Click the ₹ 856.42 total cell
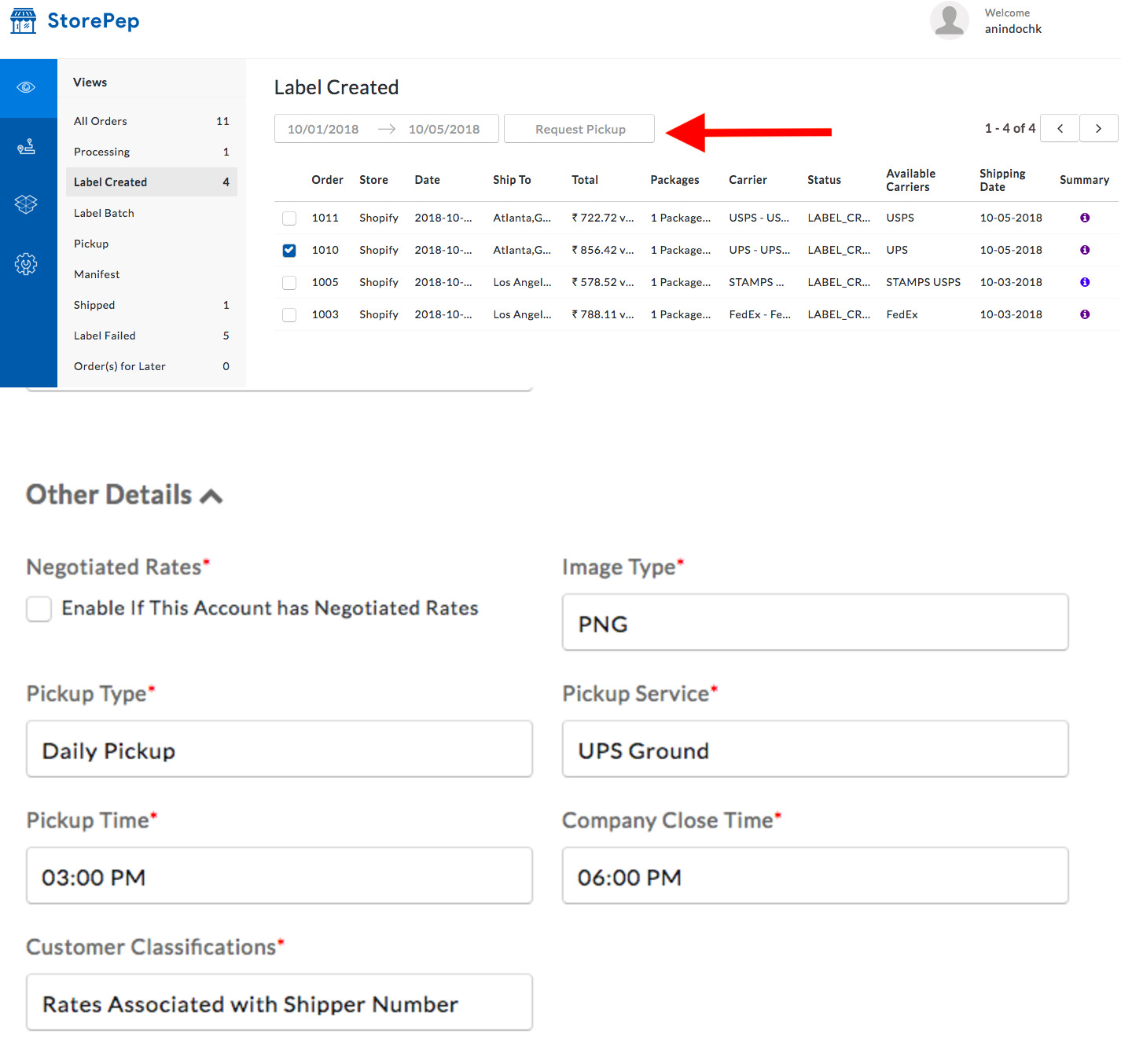The height and width of the screenshot is (1064, 1121). (x=602, y=250)
